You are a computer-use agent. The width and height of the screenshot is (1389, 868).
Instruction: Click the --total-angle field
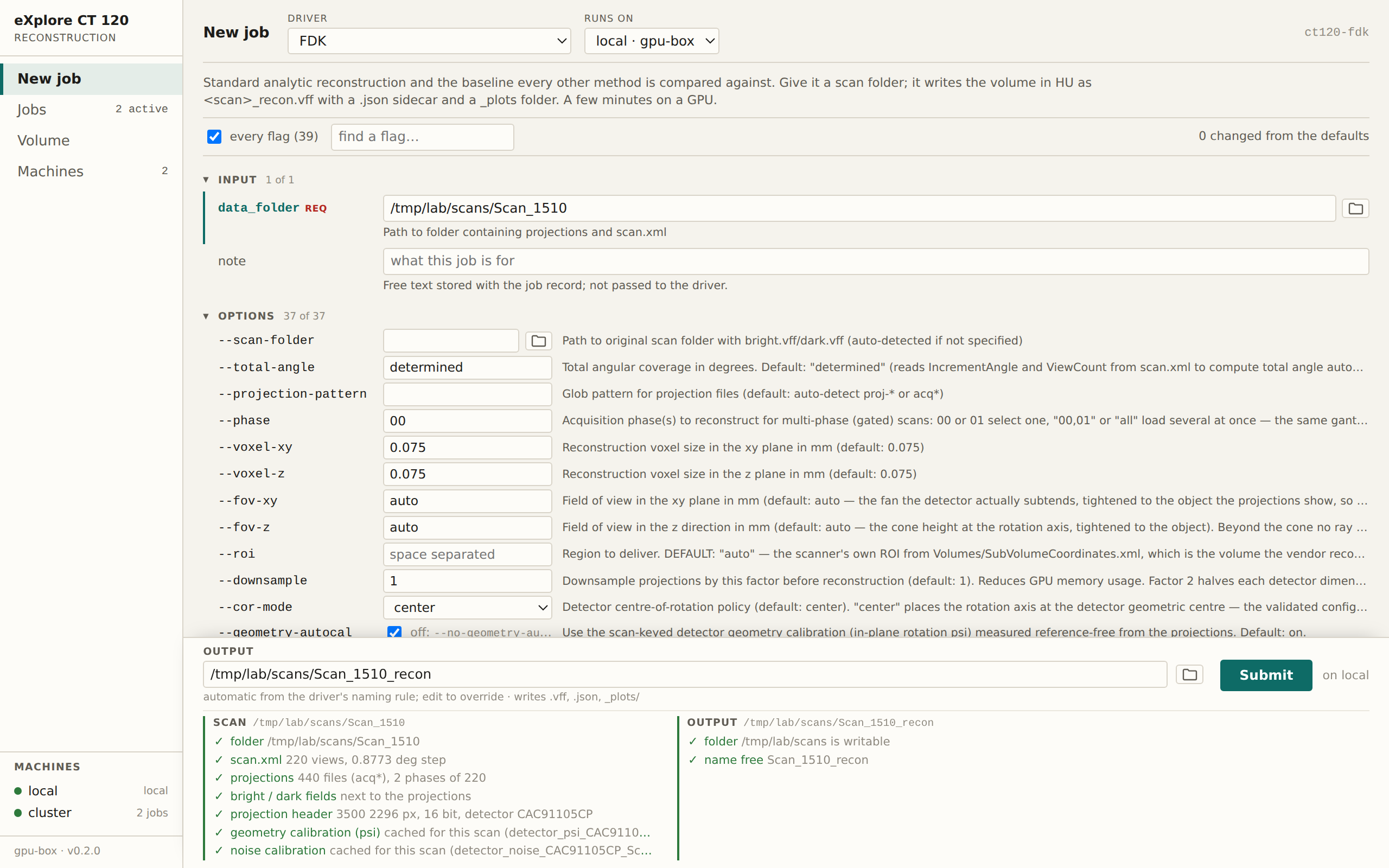[x=467, y=367]
